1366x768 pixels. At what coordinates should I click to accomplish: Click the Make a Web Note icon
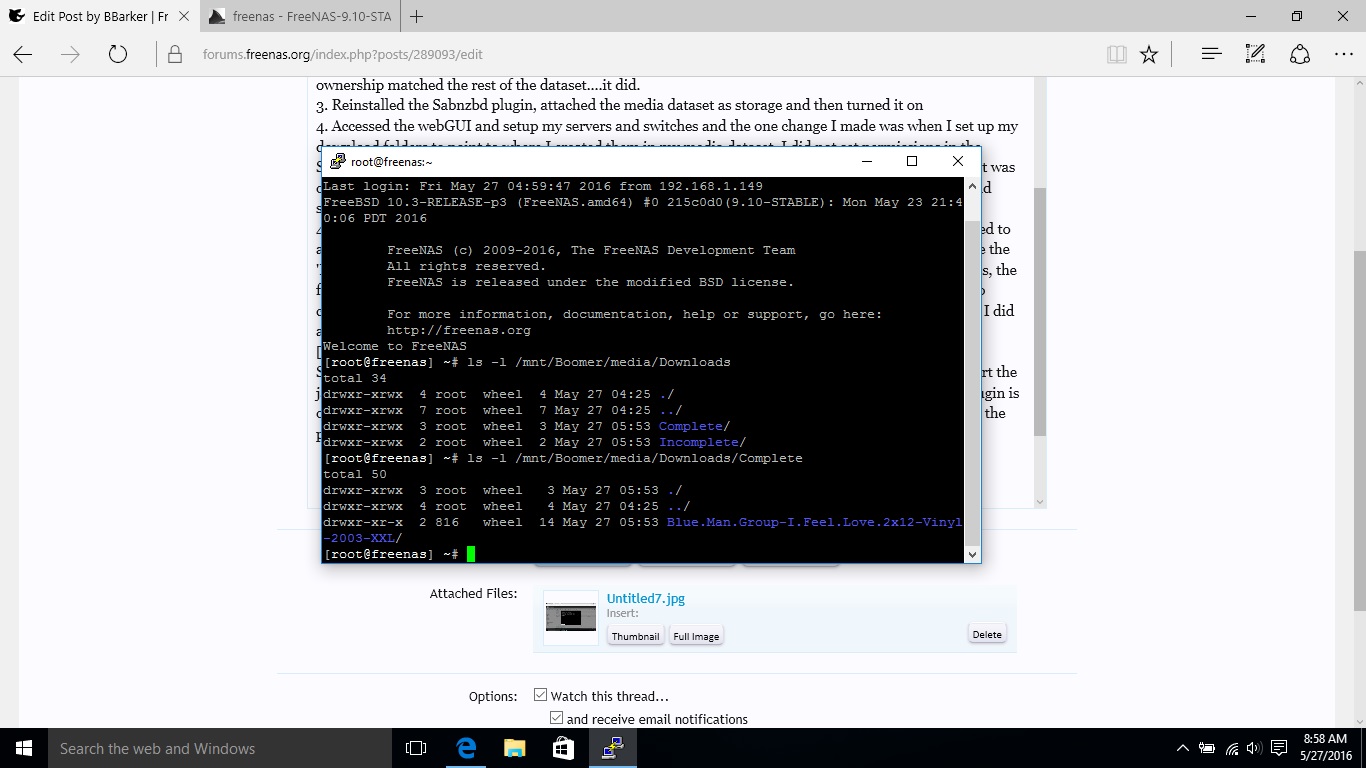(1255, 55)
